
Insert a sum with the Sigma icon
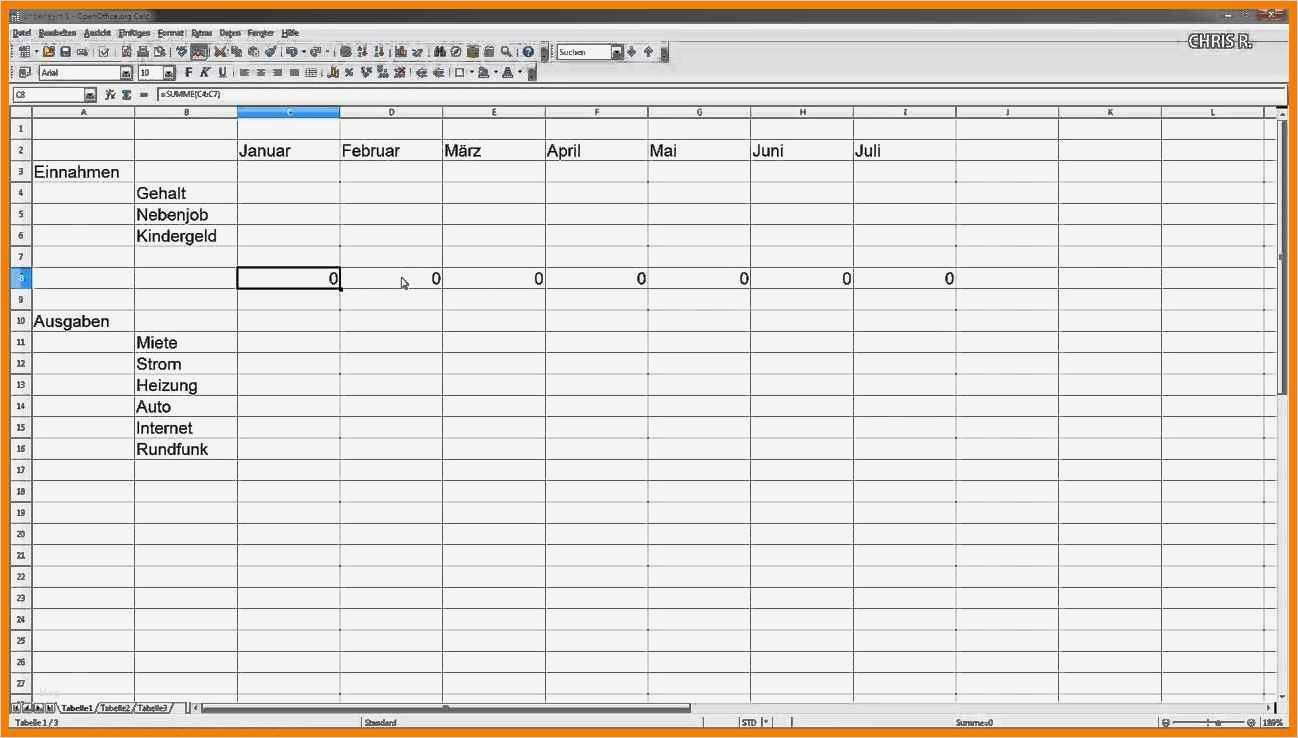(127, 95)
